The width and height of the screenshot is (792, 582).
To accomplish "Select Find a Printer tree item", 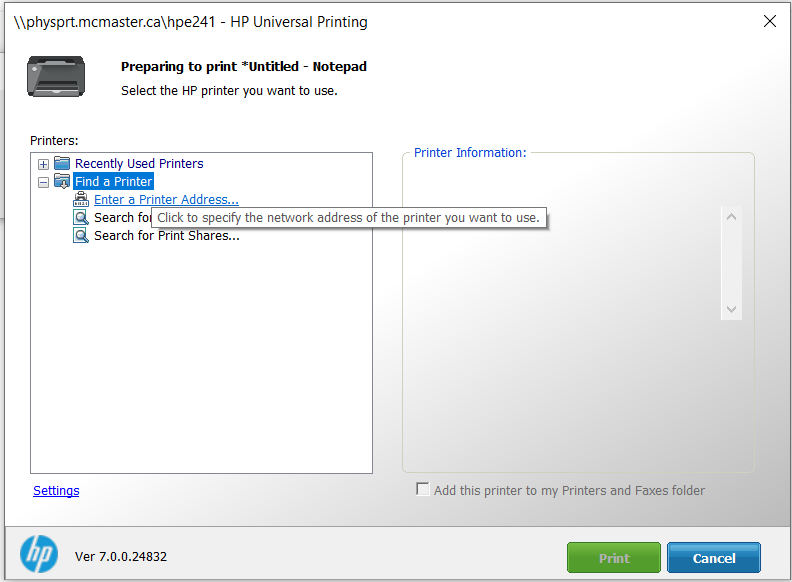I will pyautogui.click(x=114, y=182).
